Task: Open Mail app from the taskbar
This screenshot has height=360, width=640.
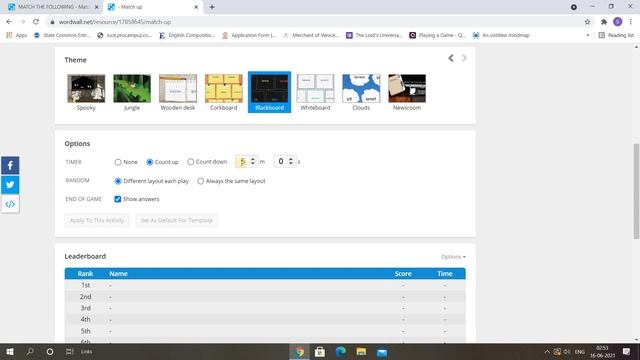Action: pos(382,351)
